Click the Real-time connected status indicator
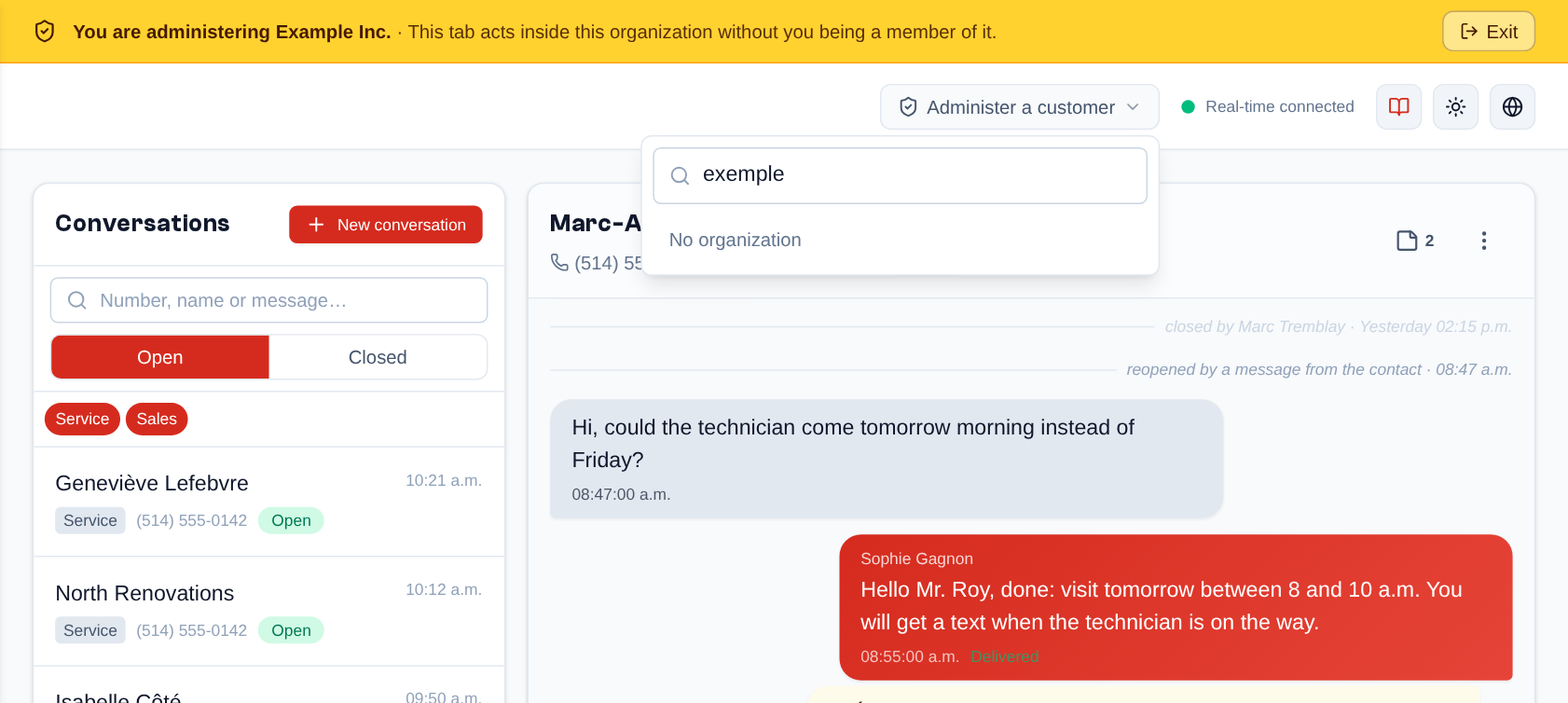 (x=1268, y=107)
